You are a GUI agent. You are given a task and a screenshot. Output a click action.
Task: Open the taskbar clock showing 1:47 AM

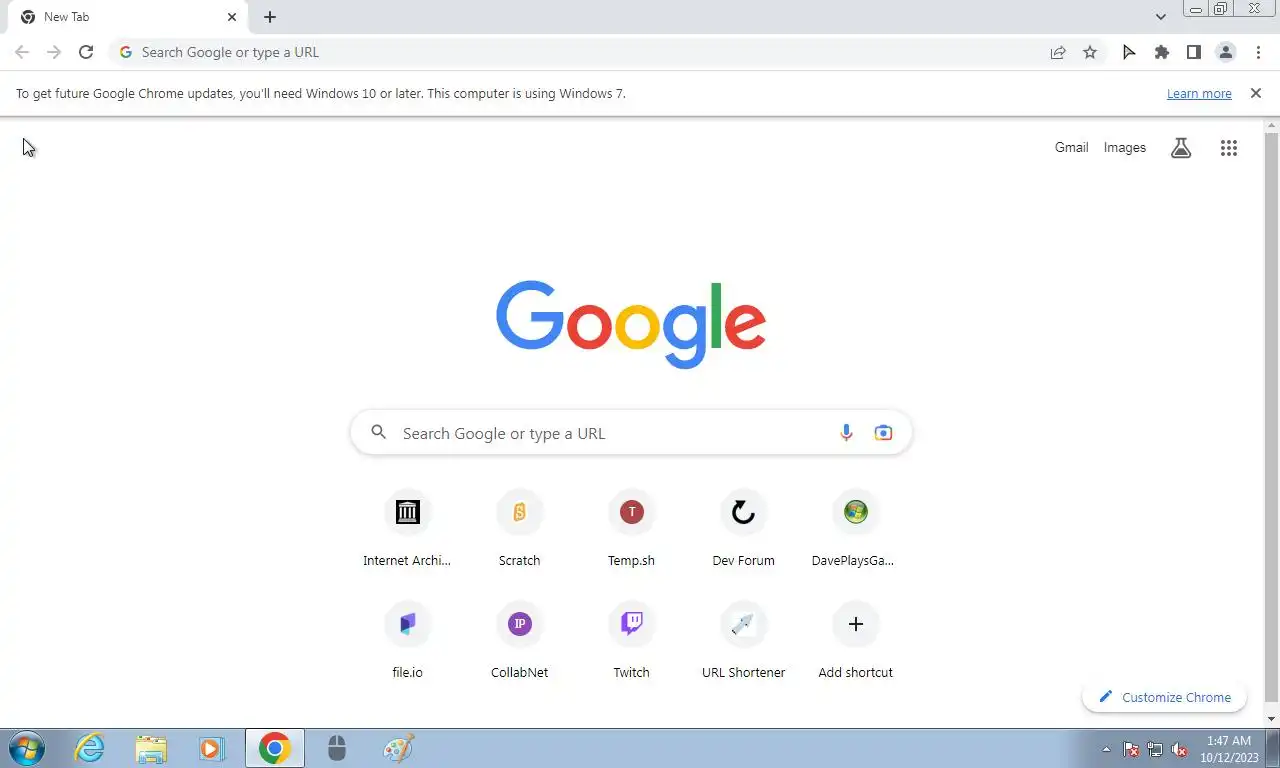tap(1227, 749)
